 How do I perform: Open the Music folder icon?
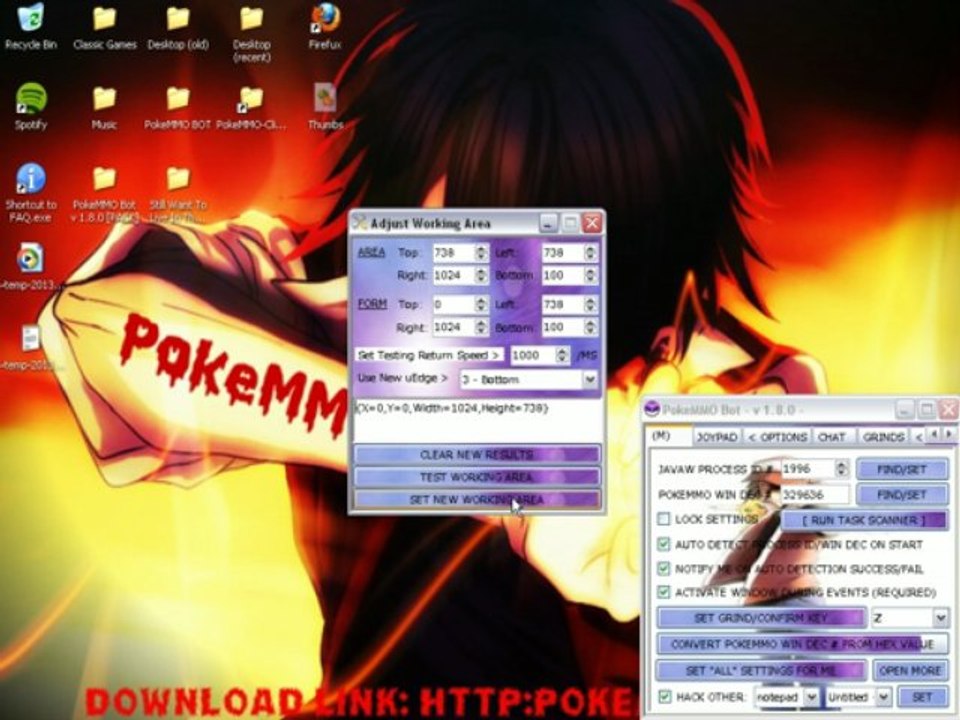click(104, 107)
